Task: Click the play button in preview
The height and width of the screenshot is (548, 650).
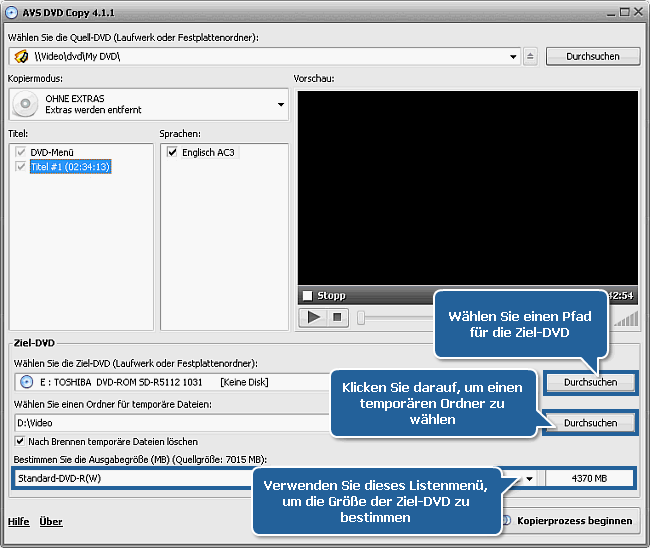Action: click(x=313, y=318)
